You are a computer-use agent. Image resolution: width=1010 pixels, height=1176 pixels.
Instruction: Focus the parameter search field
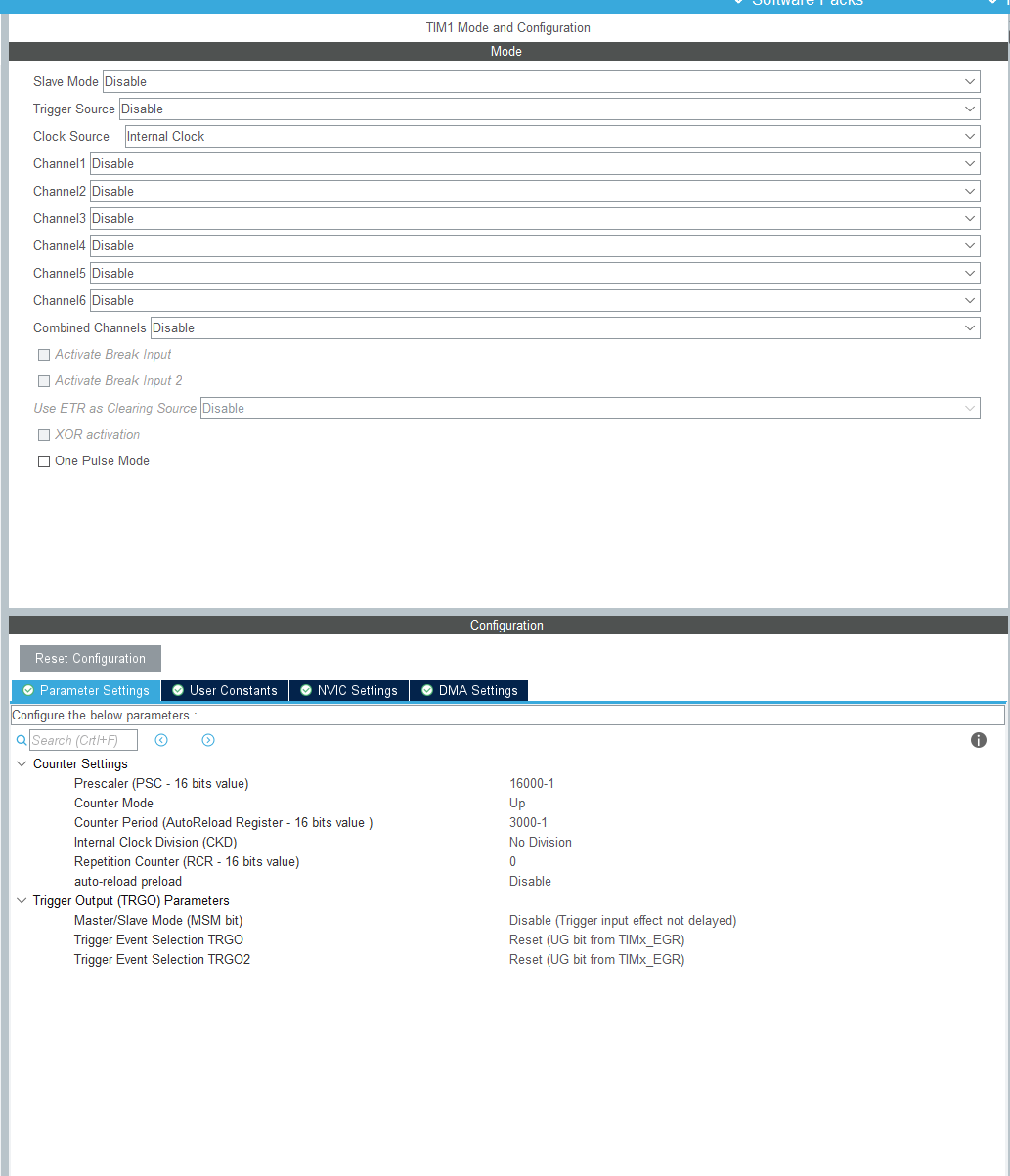tap(84, 740)
